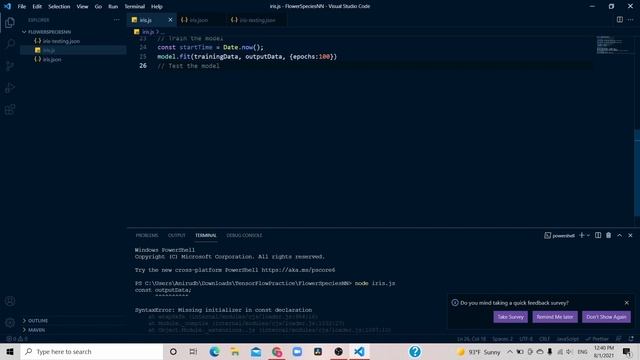640x360 pixels.
Task: Click the Remind Me later button
Action: tap(555, 317)
